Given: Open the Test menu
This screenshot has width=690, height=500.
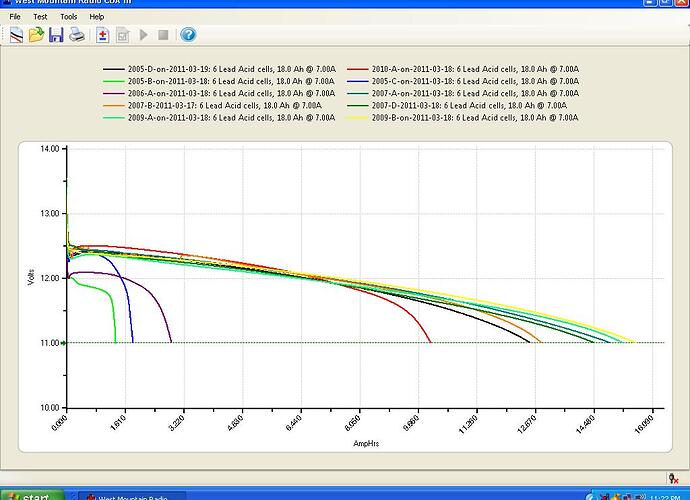Looking at the screenshot, I should point(40,17).
